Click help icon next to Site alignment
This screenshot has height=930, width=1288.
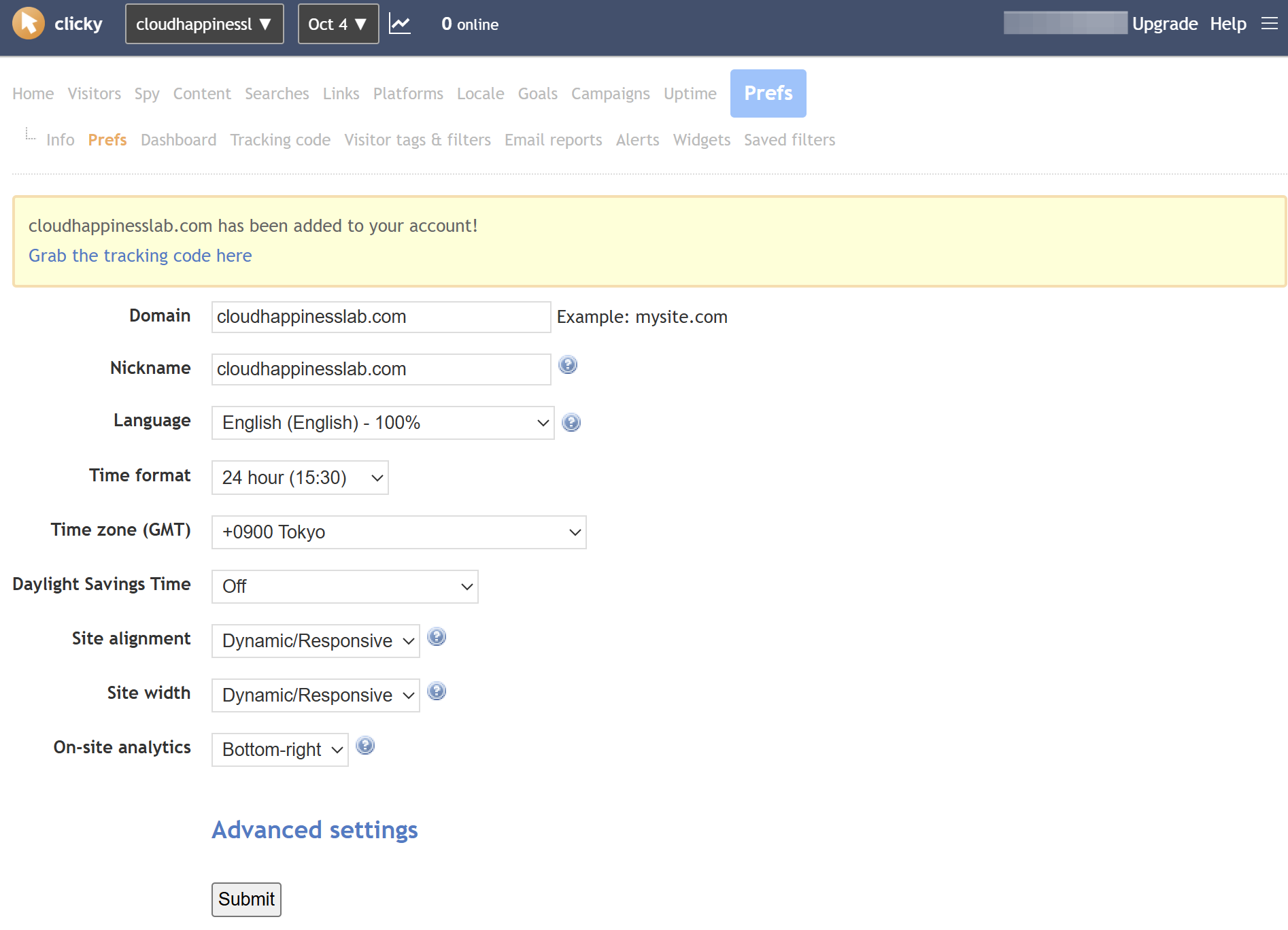pyautogui.click(x=437, y=637)
